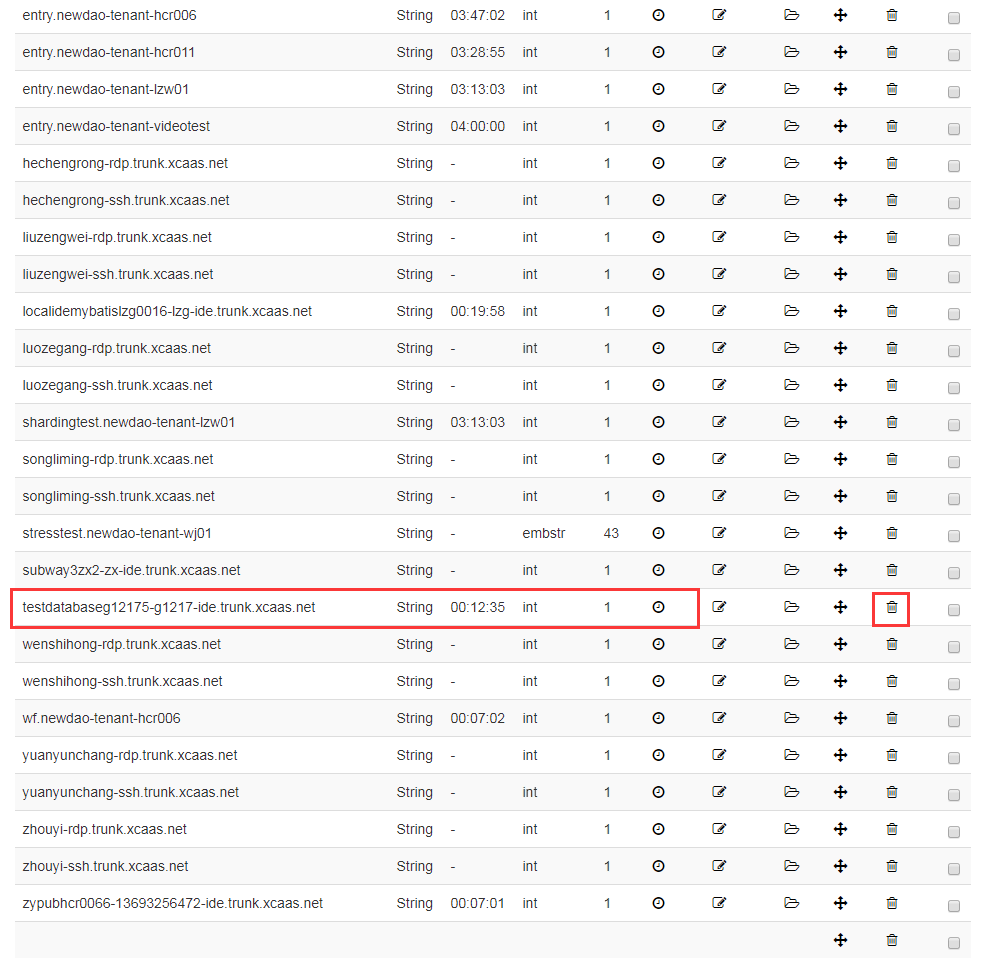The image size is (986, 962).
Task: Toggle the select-all checkbox in bottom row
Action: pos(953,943)
